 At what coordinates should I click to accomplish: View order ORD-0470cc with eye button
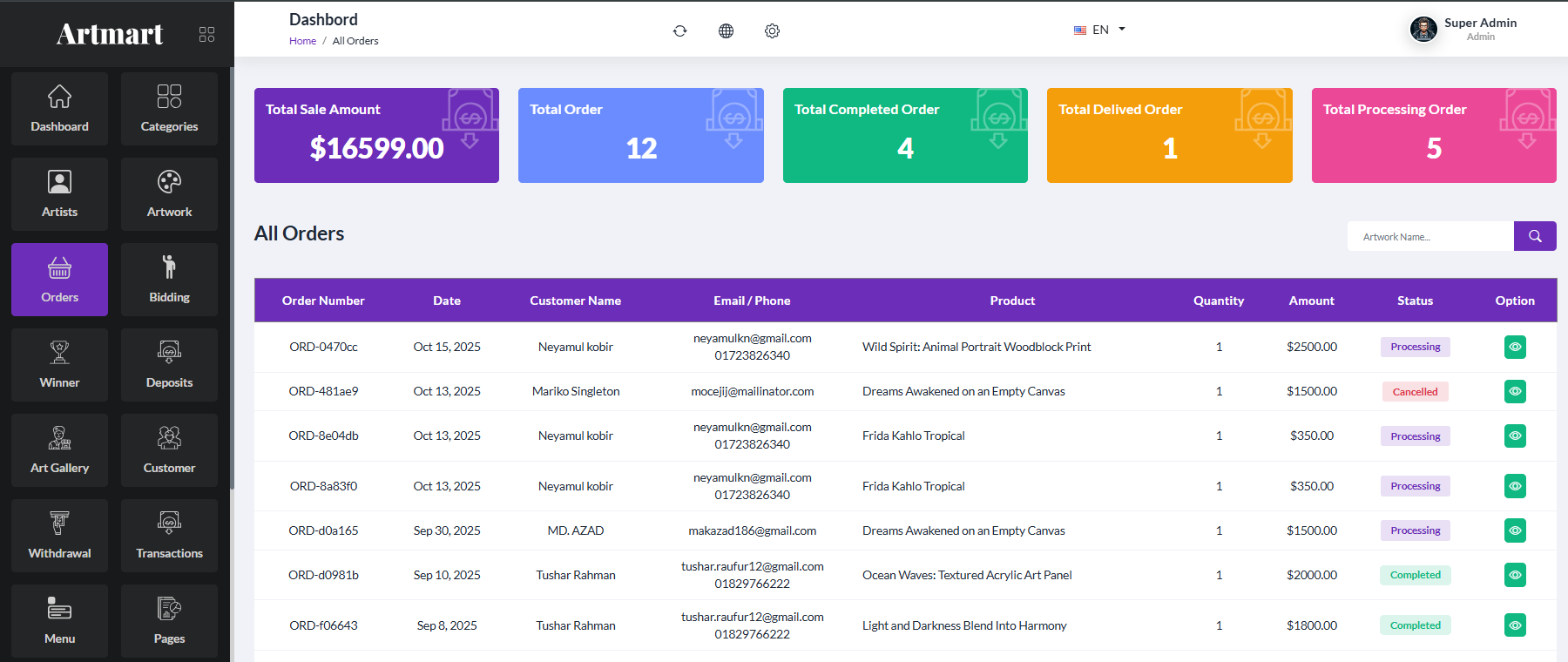[x=1515, y=347]
